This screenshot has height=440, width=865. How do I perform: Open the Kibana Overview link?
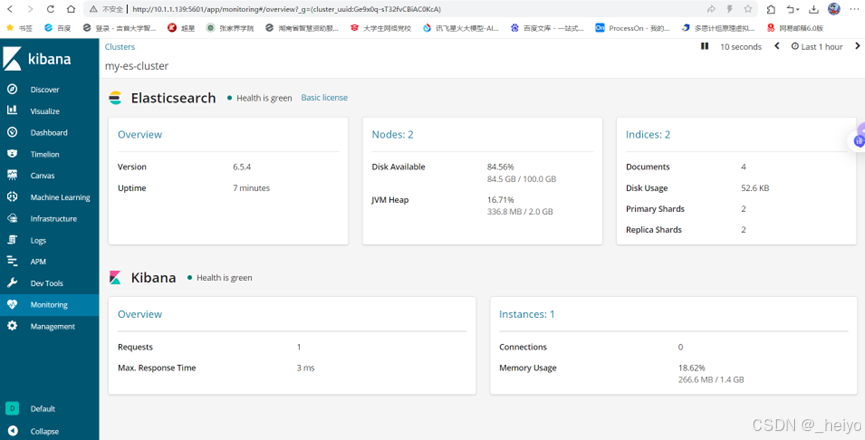140,314
